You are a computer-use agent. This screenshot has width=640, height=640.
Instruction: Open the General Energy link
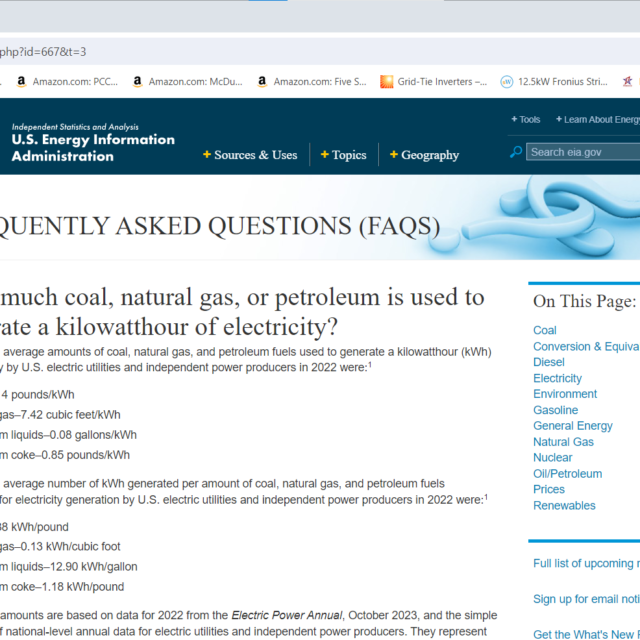[573, 426]
